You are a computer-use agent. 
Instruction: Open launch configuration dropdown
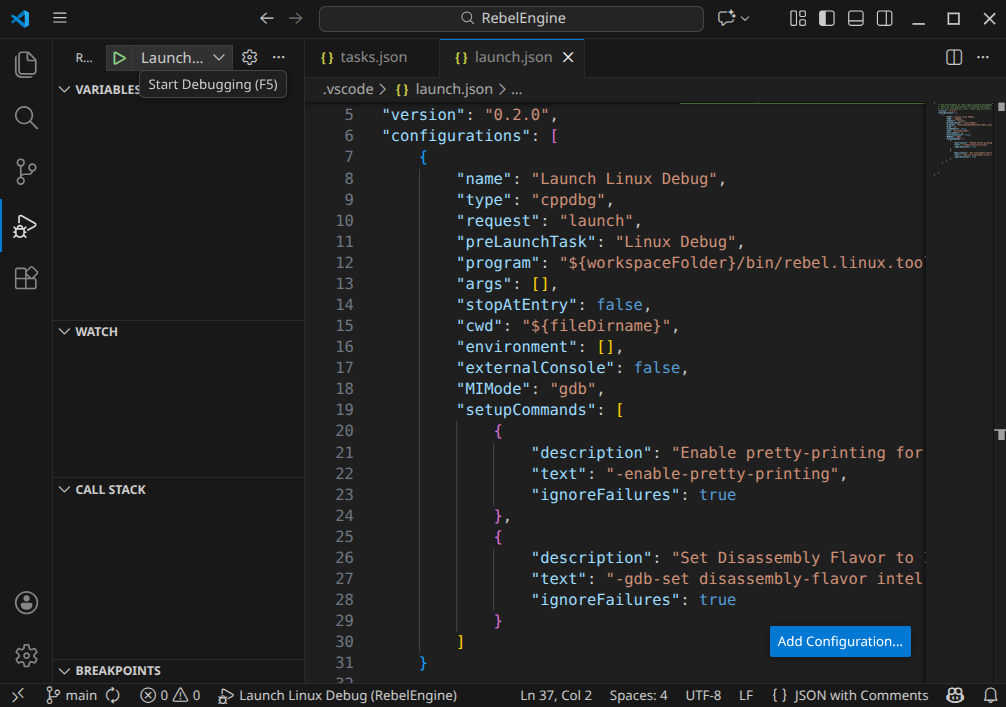pos(182,58)
